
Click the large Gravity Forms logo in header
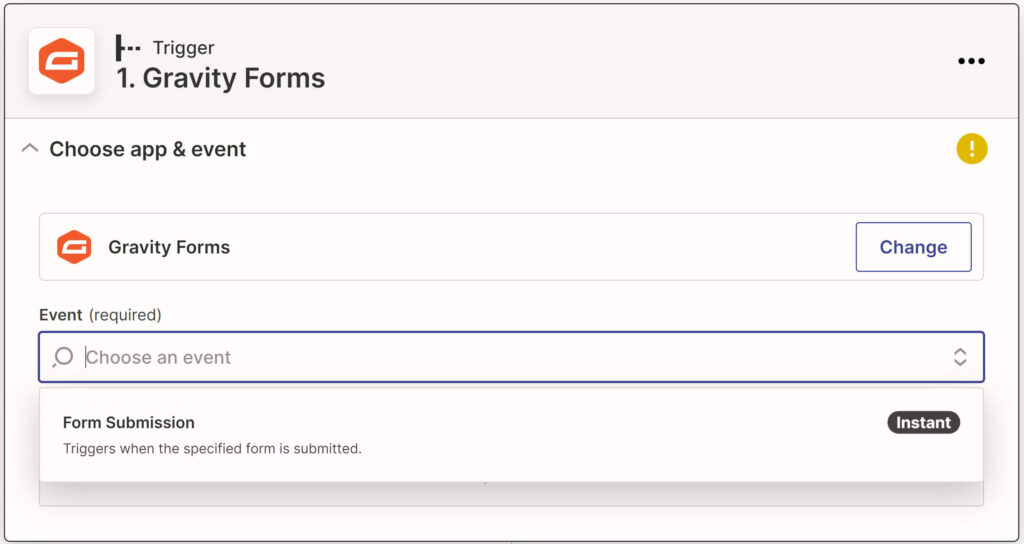coord(61,61)
